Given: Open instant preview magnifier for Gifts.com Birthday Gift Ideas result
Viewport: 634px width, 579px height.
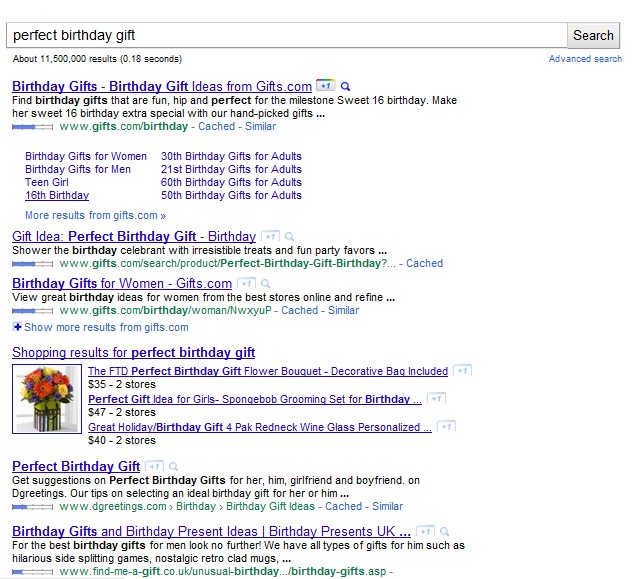Looking at the screenshot, I should click(x=345, y=87).
